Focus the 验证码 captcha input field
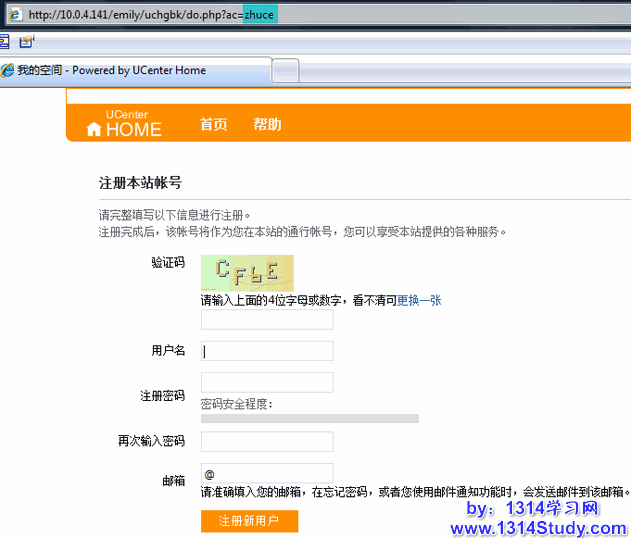The width and height of the screenshot is (631, 538). click(267, 320)
